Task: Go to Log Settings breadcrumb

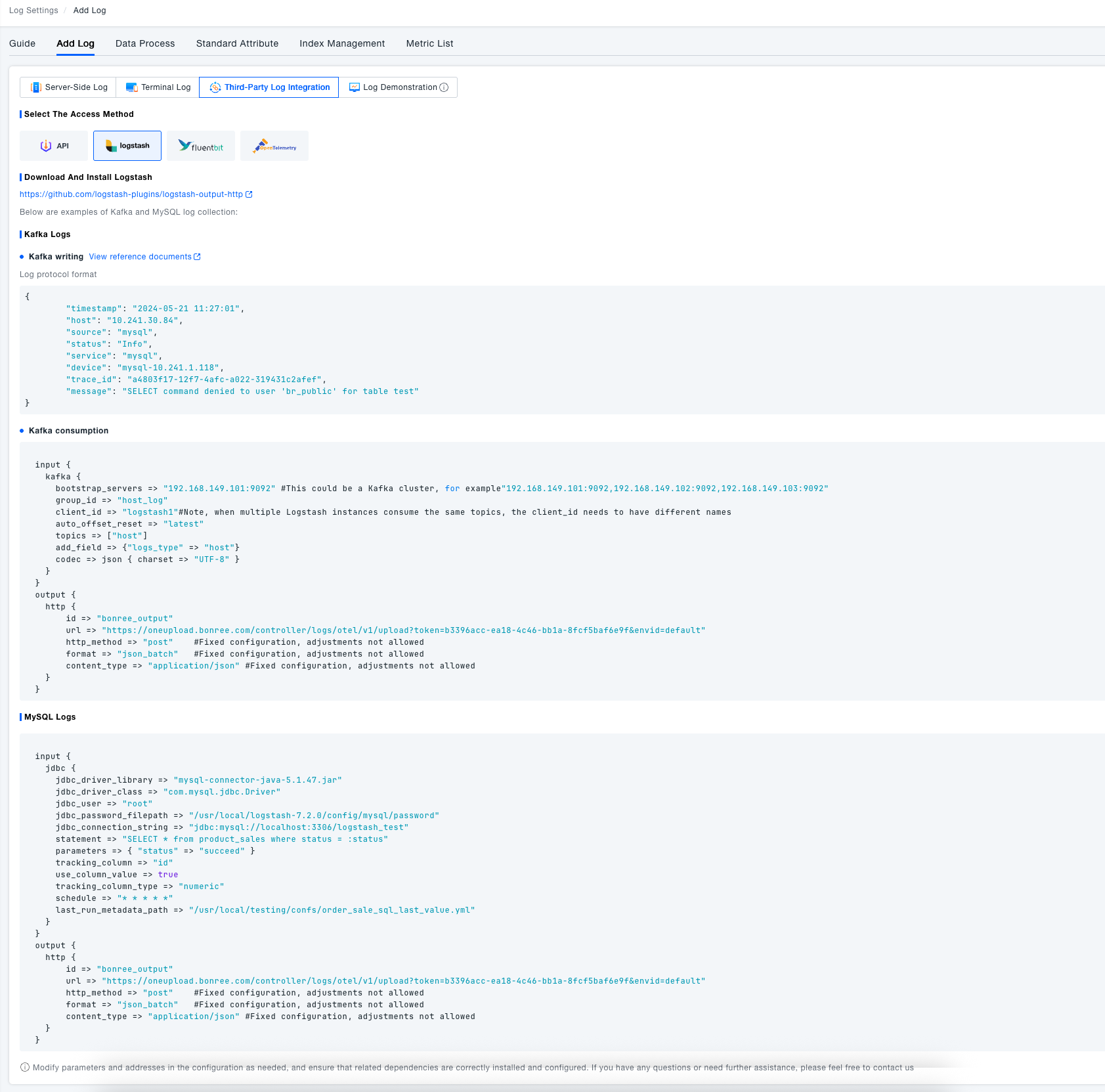Action: pos(33,11)
